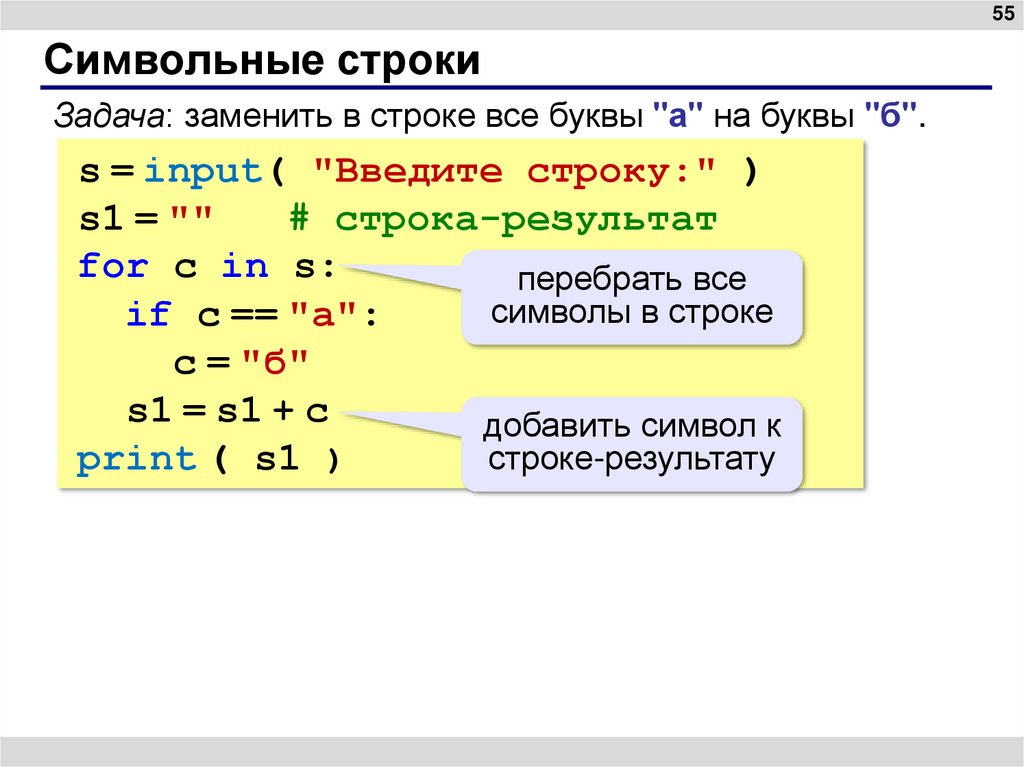Click the code line if c == "а":
1024x767 pixels.
click(x=252, y=314)
